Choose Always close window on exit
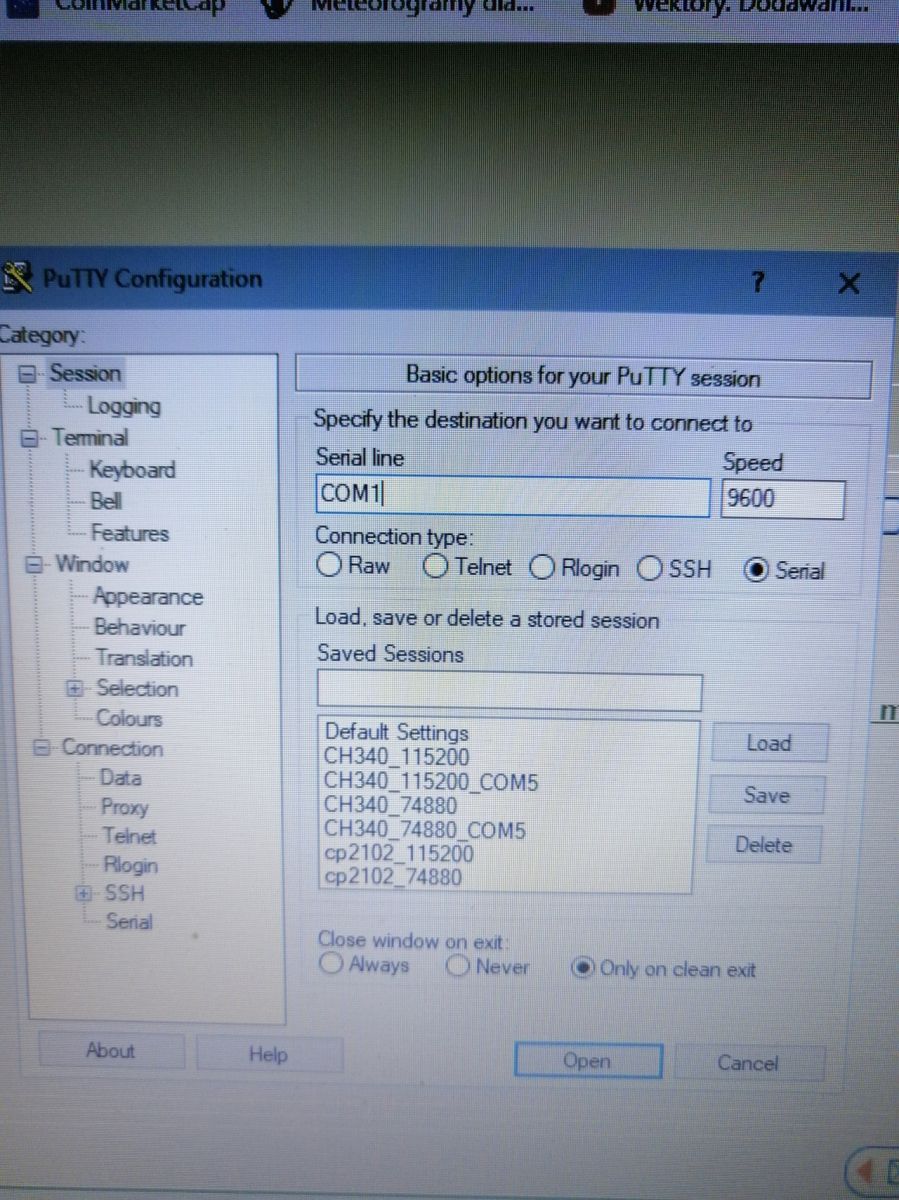The width and height of the screenshot is (899, 1200). point(331,965)
